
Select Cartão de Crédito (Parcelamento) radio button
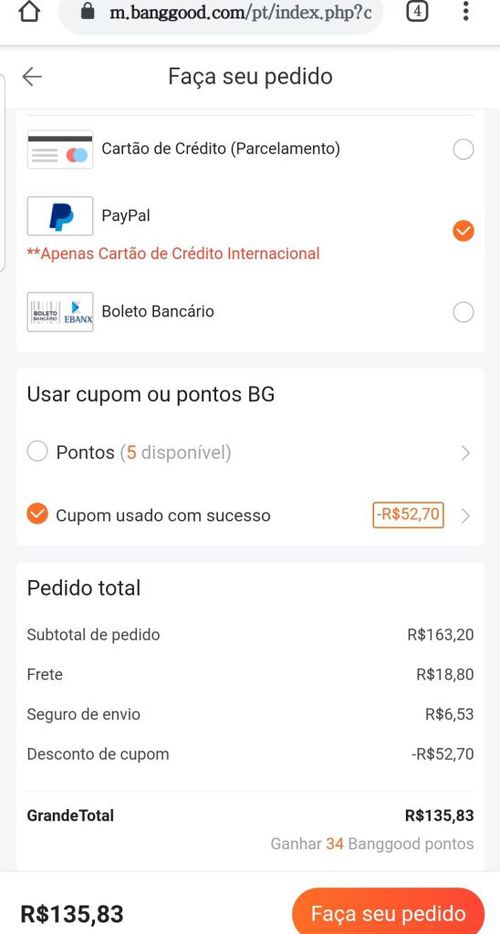coord(464,150)
